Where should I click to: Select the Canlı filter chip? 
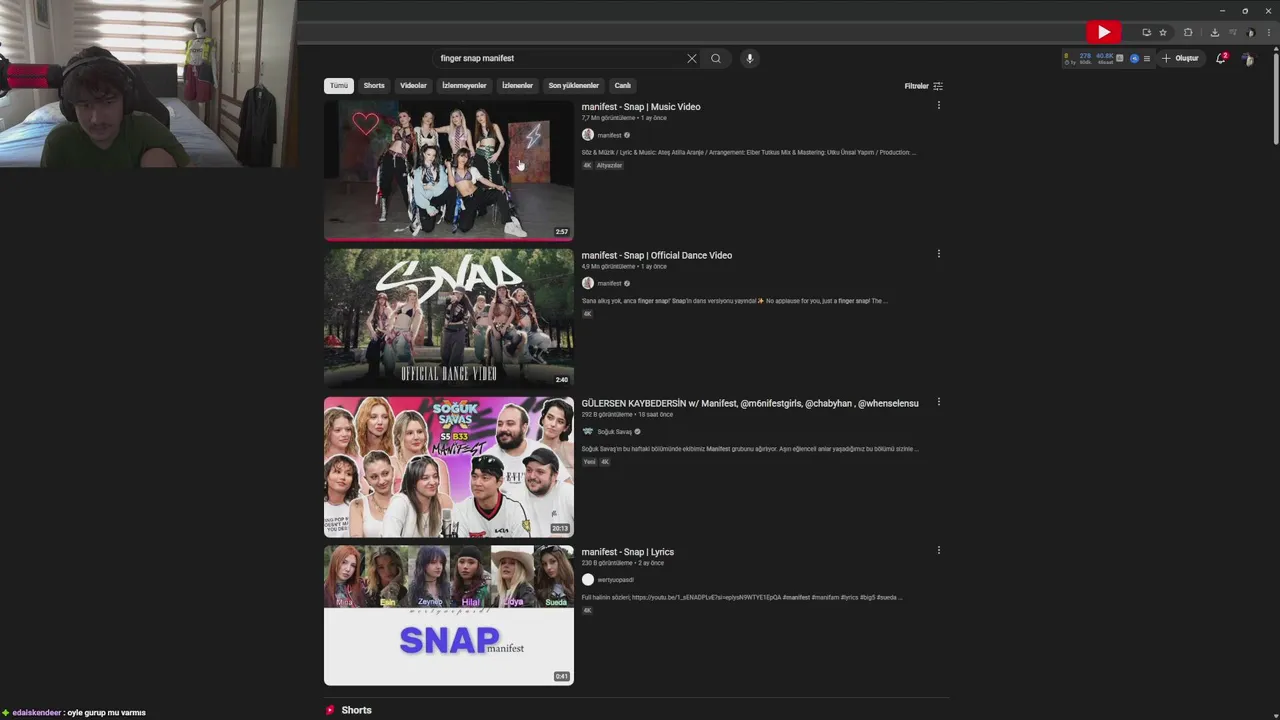coord(622,86)
